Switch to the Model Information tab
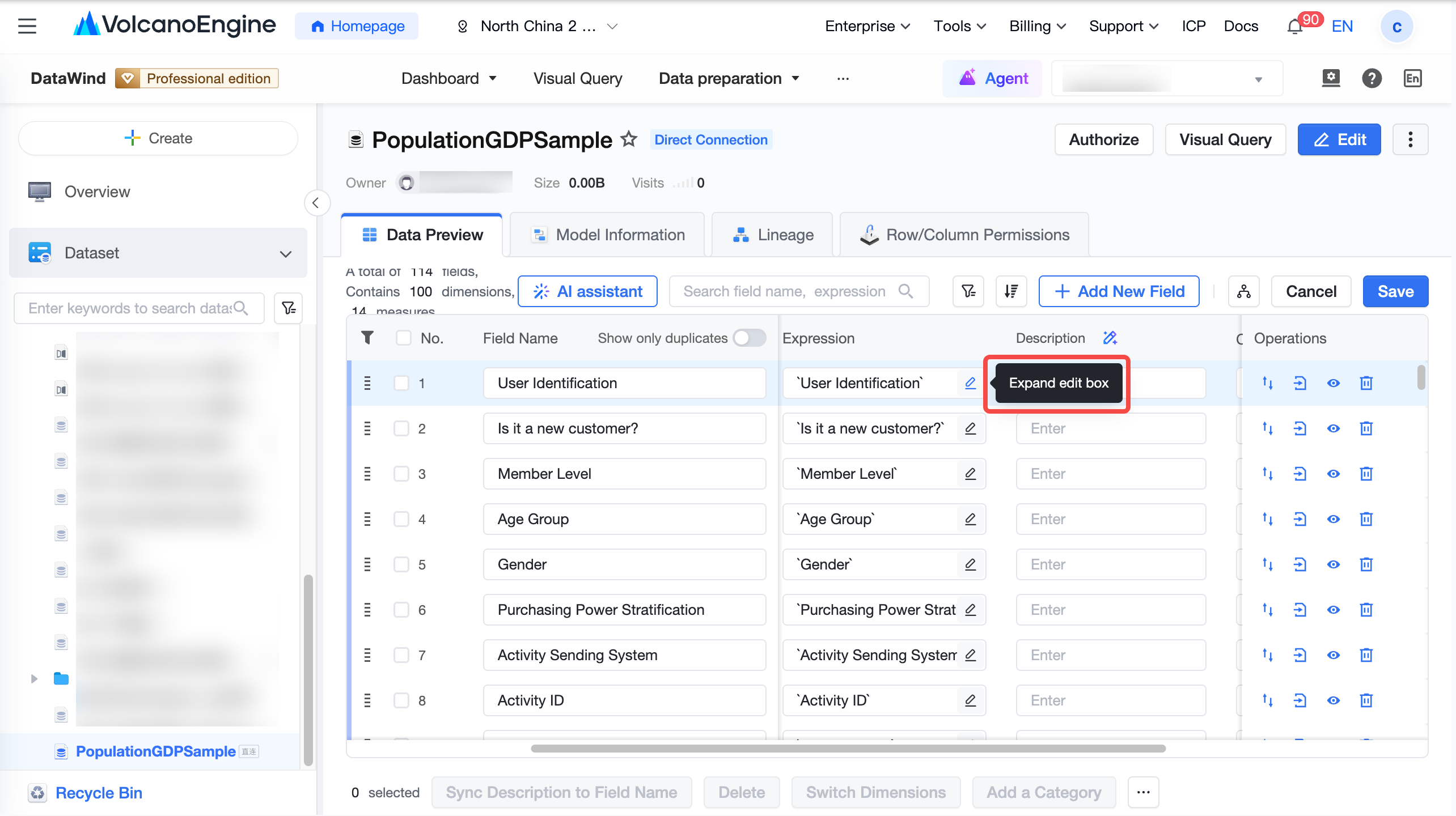Screen dimensions: 1456x816 click(x=607, y=235)
